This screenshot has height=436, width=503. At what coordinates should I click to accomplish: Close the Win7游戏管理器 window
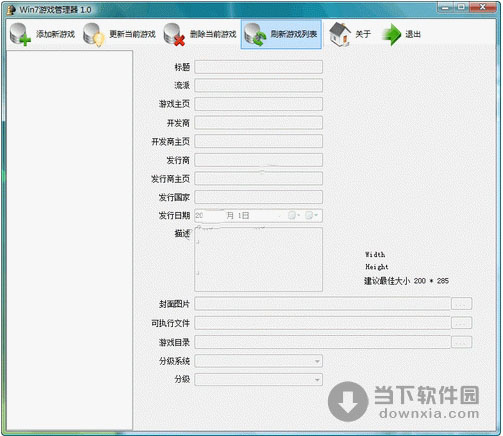pyautogui.click(x=482, y=7)
